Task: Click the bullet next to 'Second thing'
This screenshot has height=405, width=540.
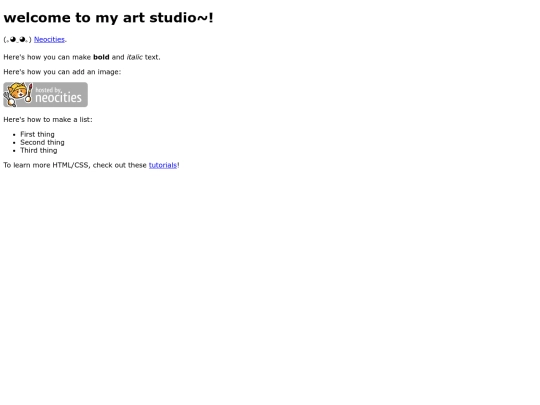Action: pyautogui.click(x=14, y=143)
